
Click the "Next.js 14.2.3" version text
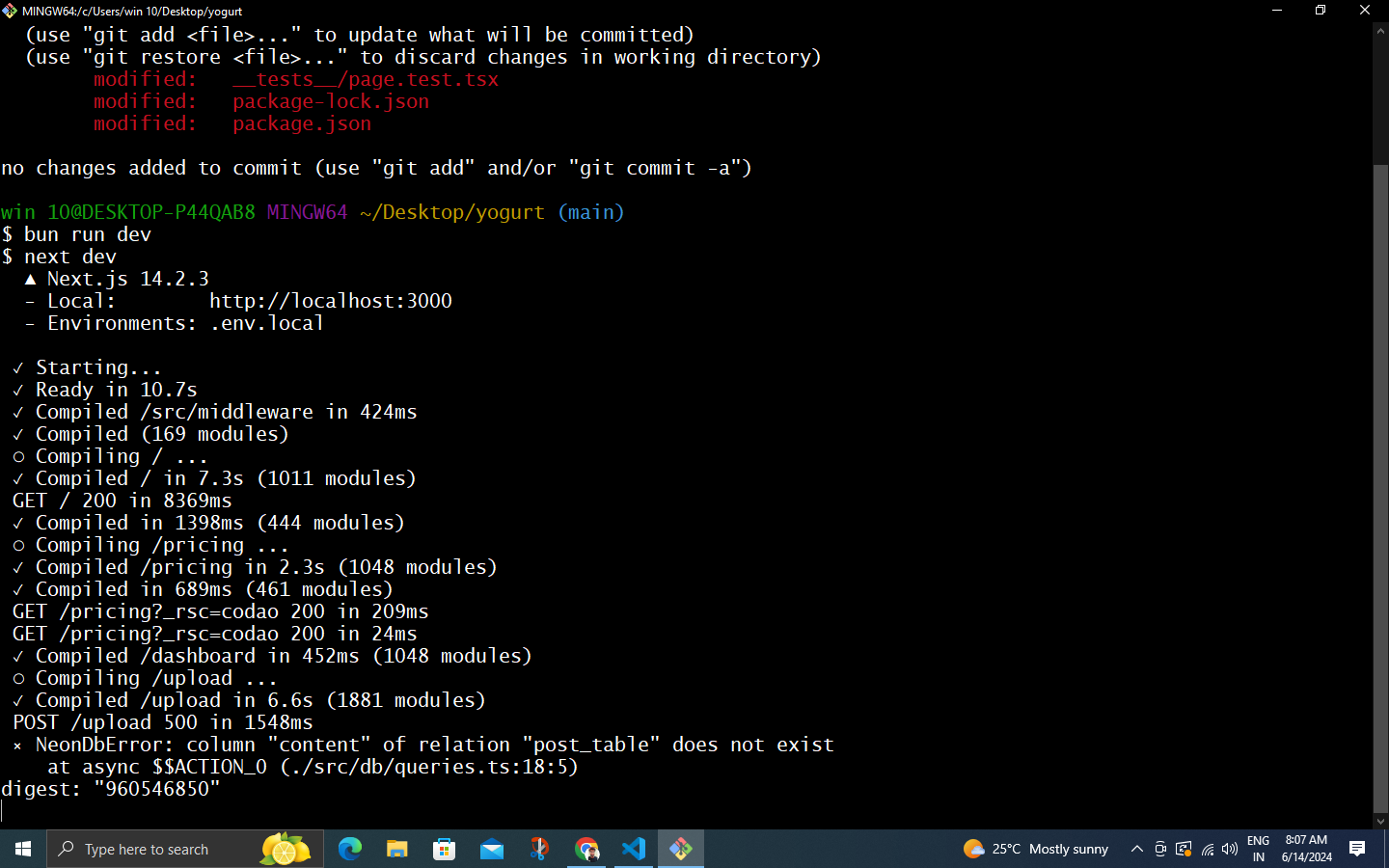(x=128, y=279)
